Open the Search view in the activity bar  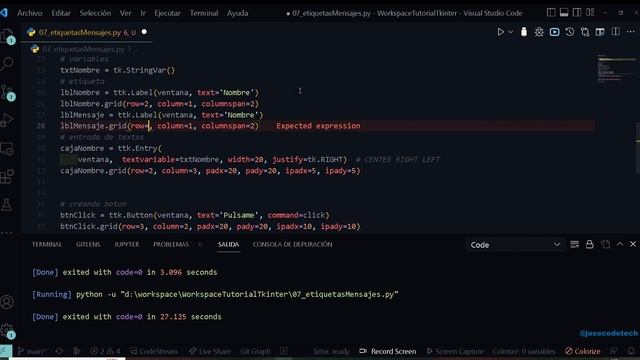(7, 63)
